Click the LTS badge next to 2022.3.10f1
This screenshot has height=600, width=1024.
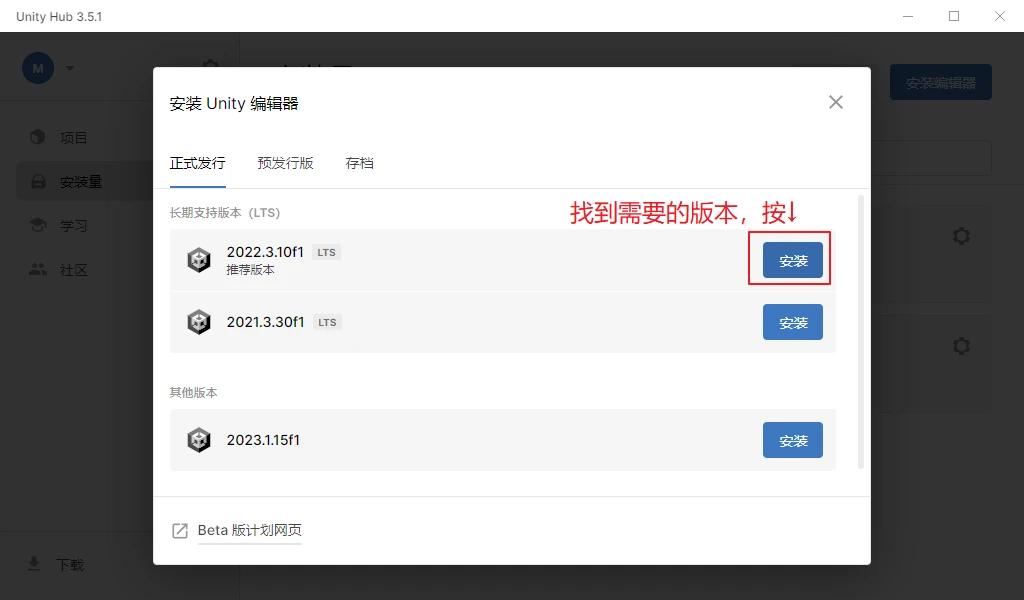(327, 253)
